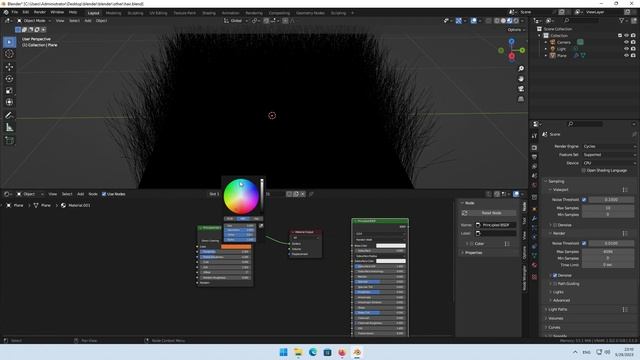The image size is (640, 360).
Task: Hide the Camera in the outliner
Action: [627, 42]
